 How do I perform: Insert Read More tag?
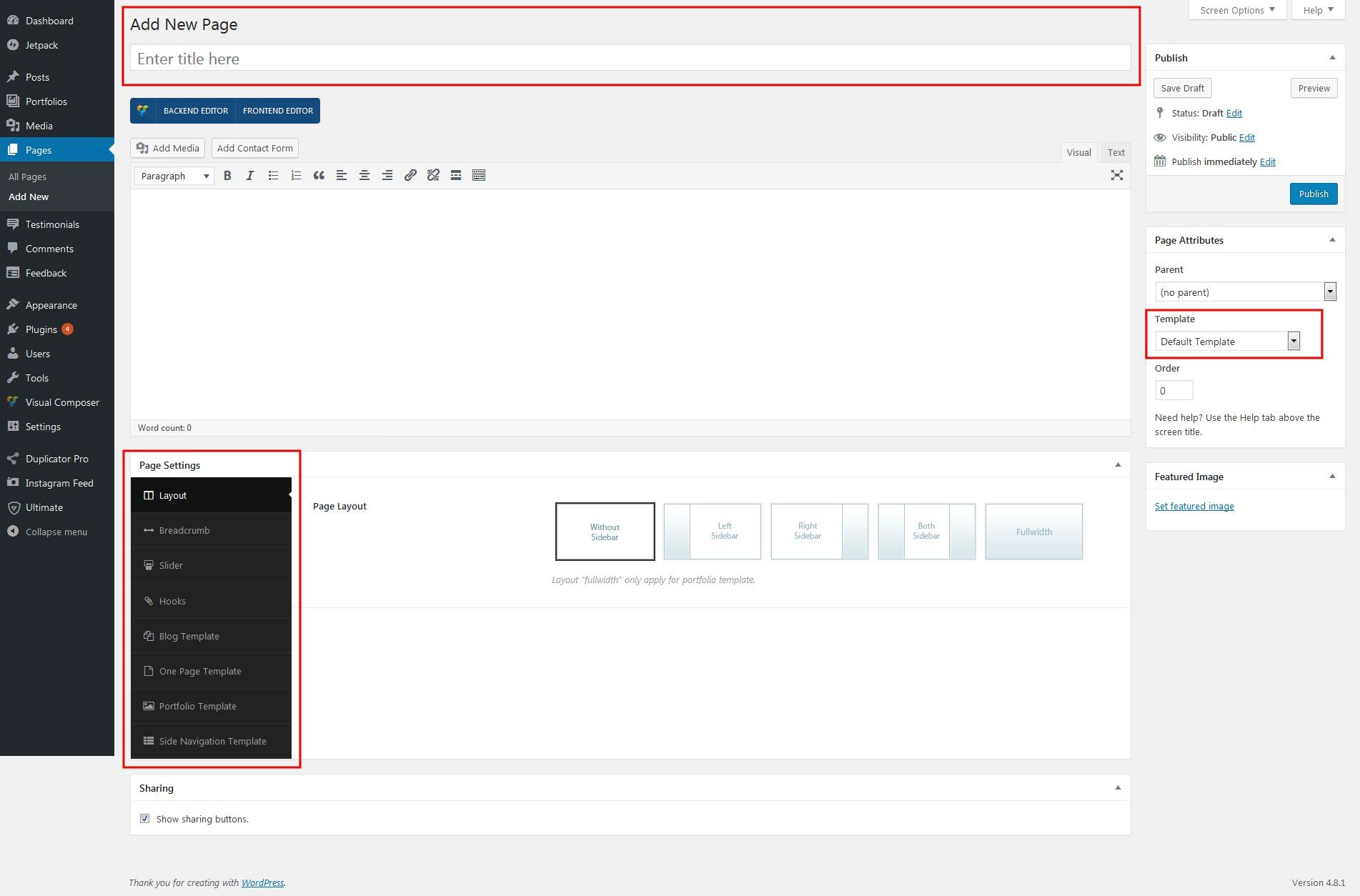[x=456, y=176]
